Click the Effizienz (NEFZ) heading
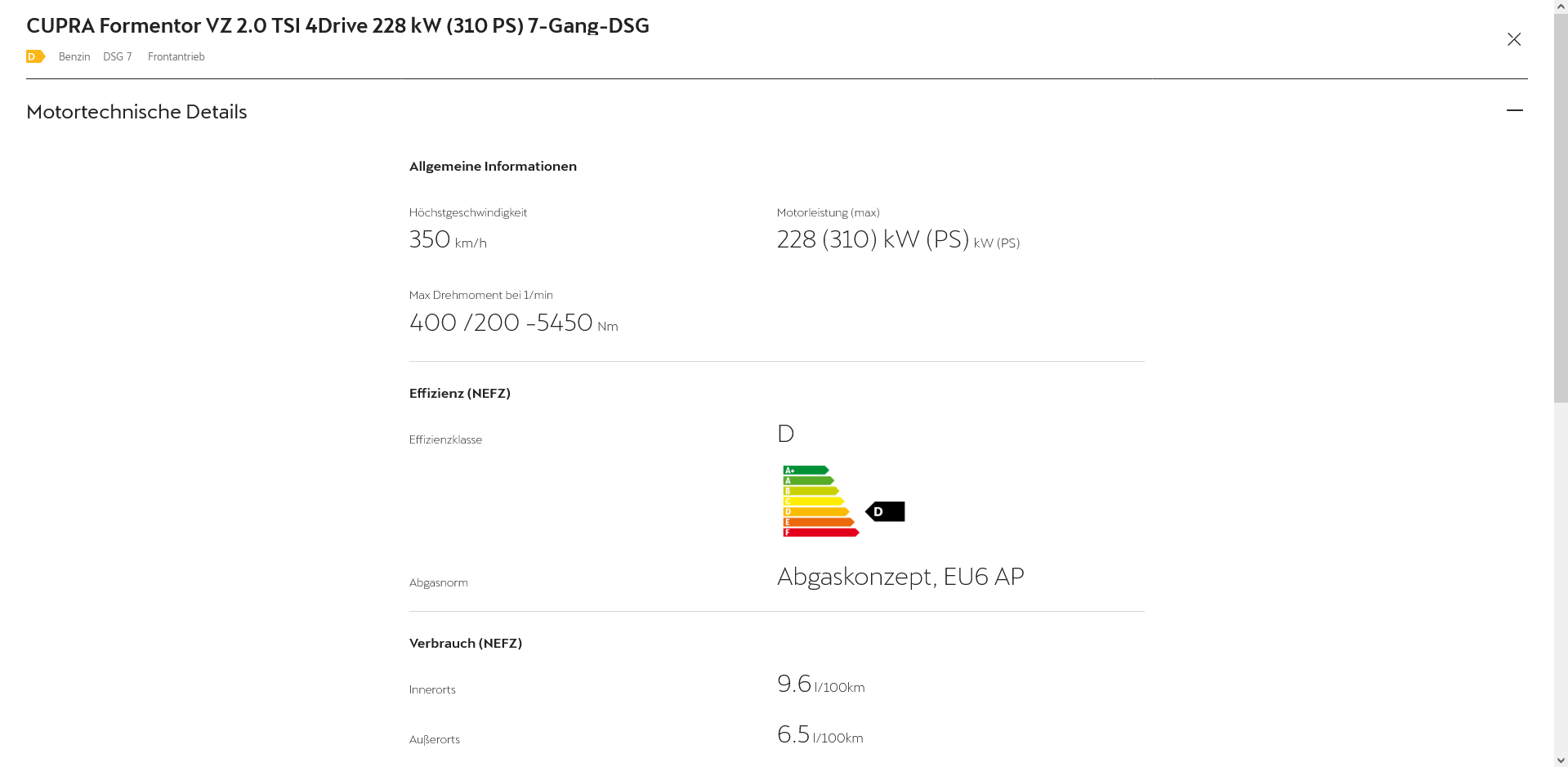 pos(459,393)
